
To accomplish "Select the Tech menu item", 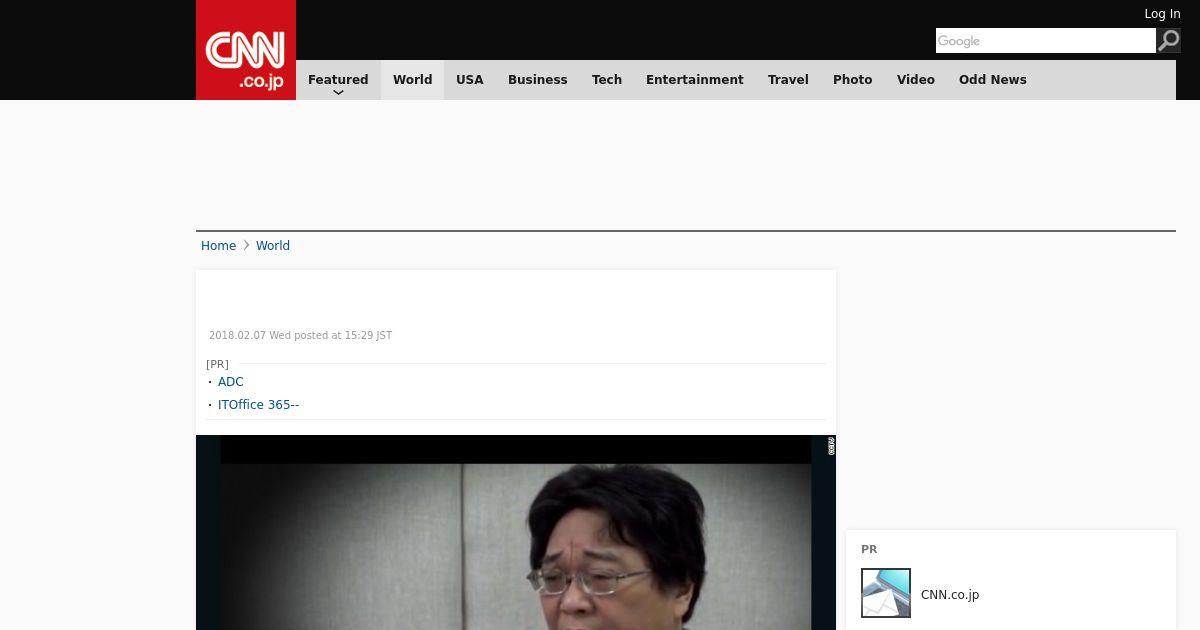I will 607,80.
